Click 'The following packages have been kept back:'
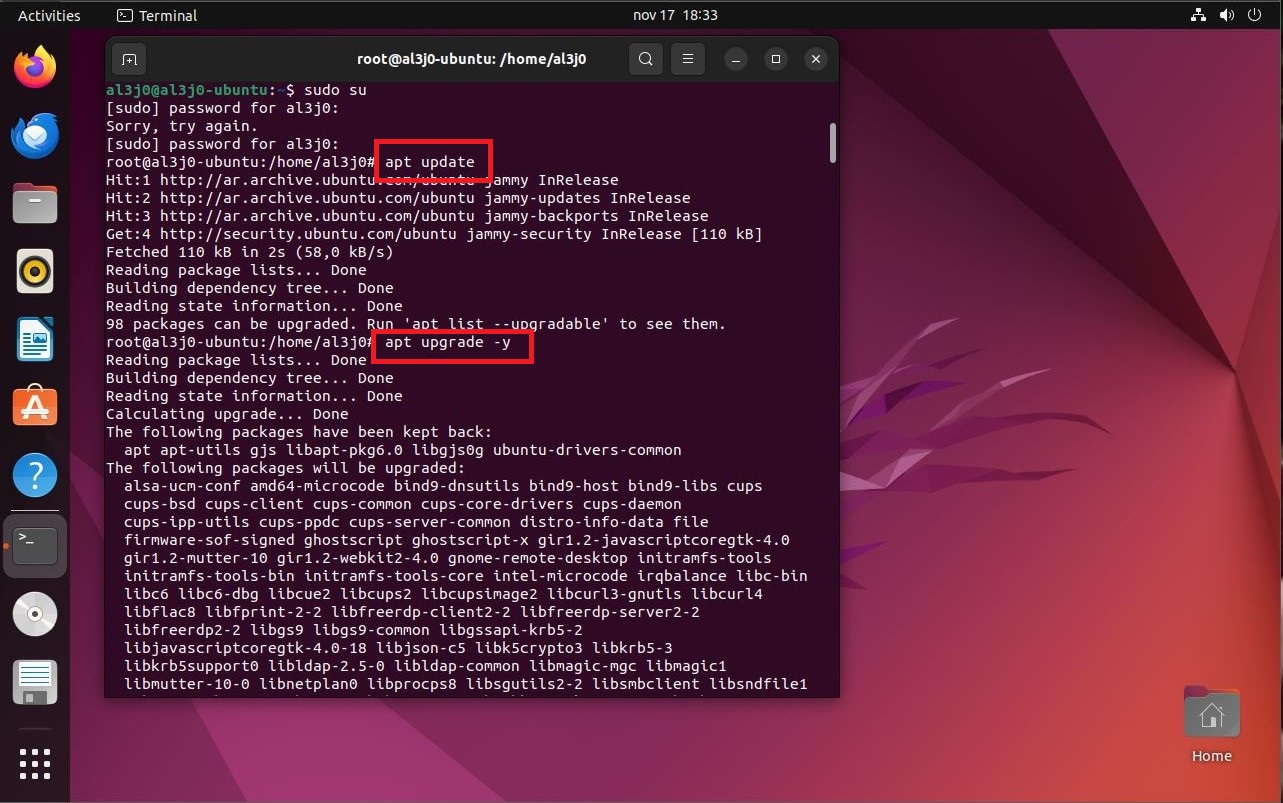The height and width of the screenshot is (803, 1283). tap(299, 432)
